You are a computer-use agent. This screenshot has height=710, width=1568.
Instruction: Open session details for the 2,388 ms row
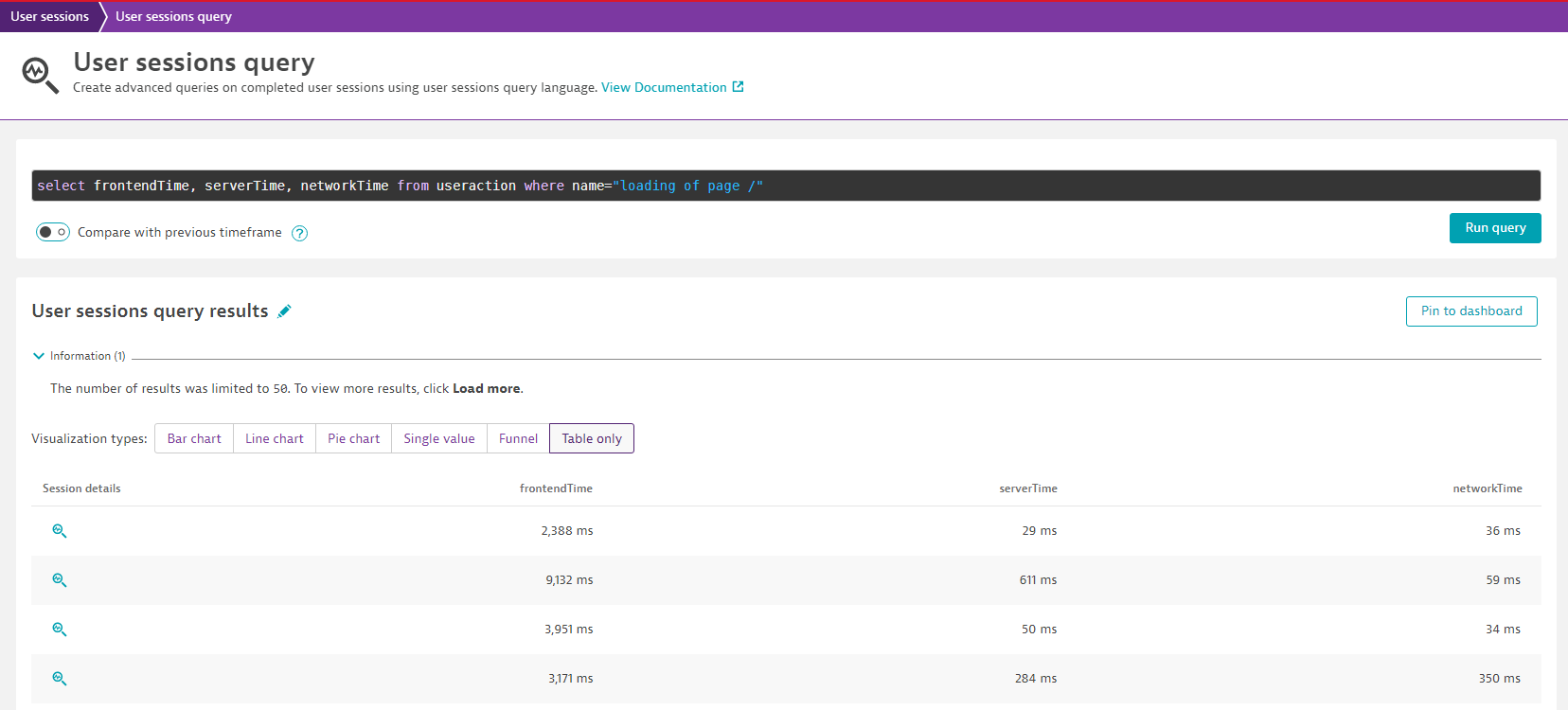point(60,531)
